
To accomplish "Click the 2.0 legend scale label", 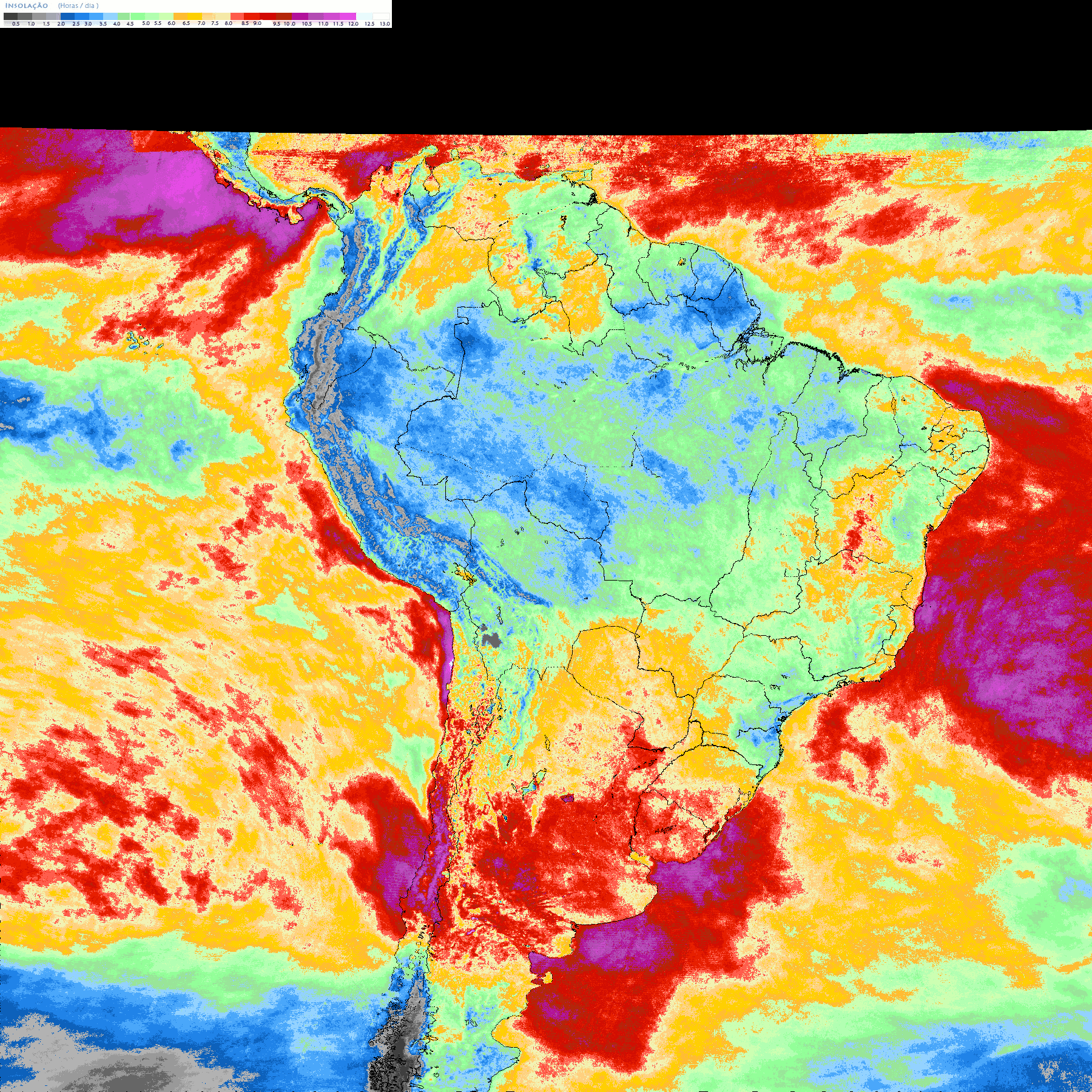I will [x=61, y=24].
